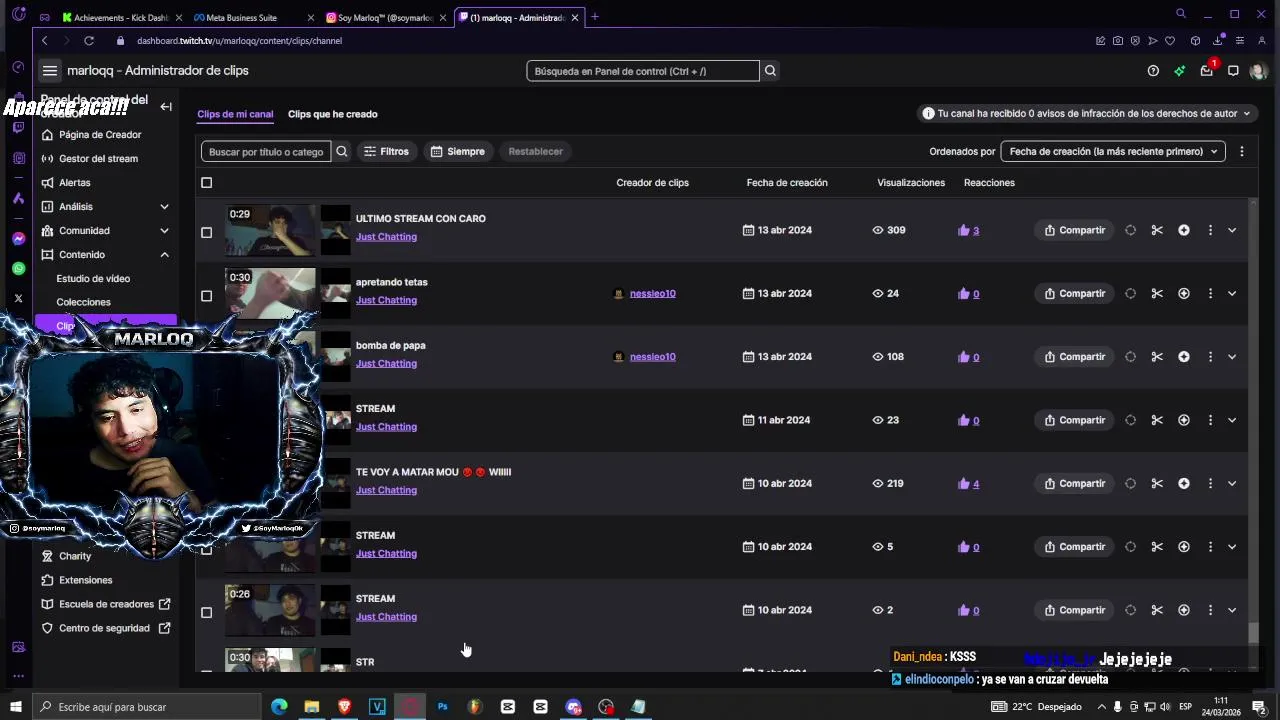Check the box for apretando tetas clip
This screenshot has height=720, width=1280.
[207, 296]
